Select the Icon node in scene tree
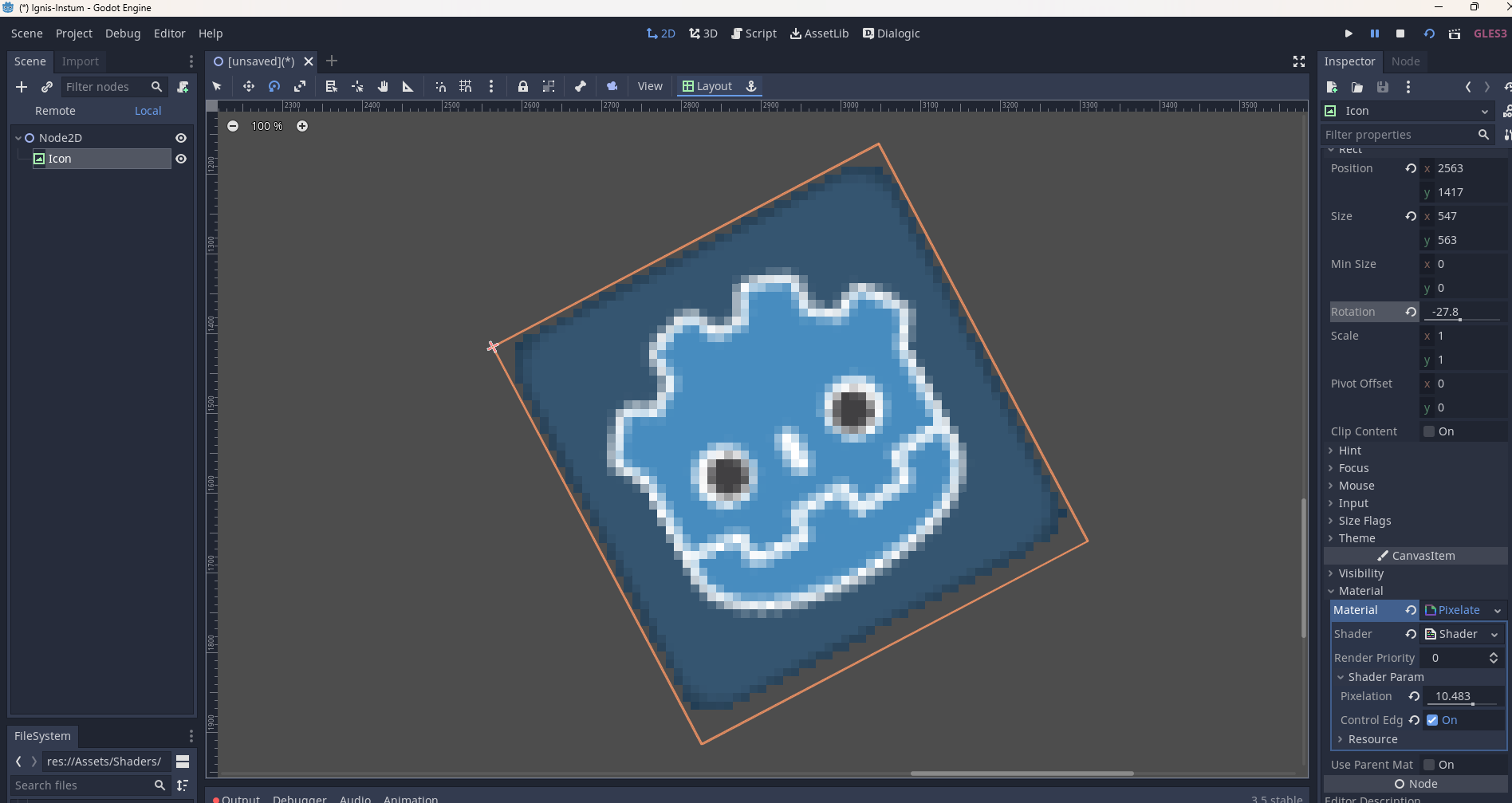Screen dimensions: 1512x803 pyautogui.click(x=101, y=159)
